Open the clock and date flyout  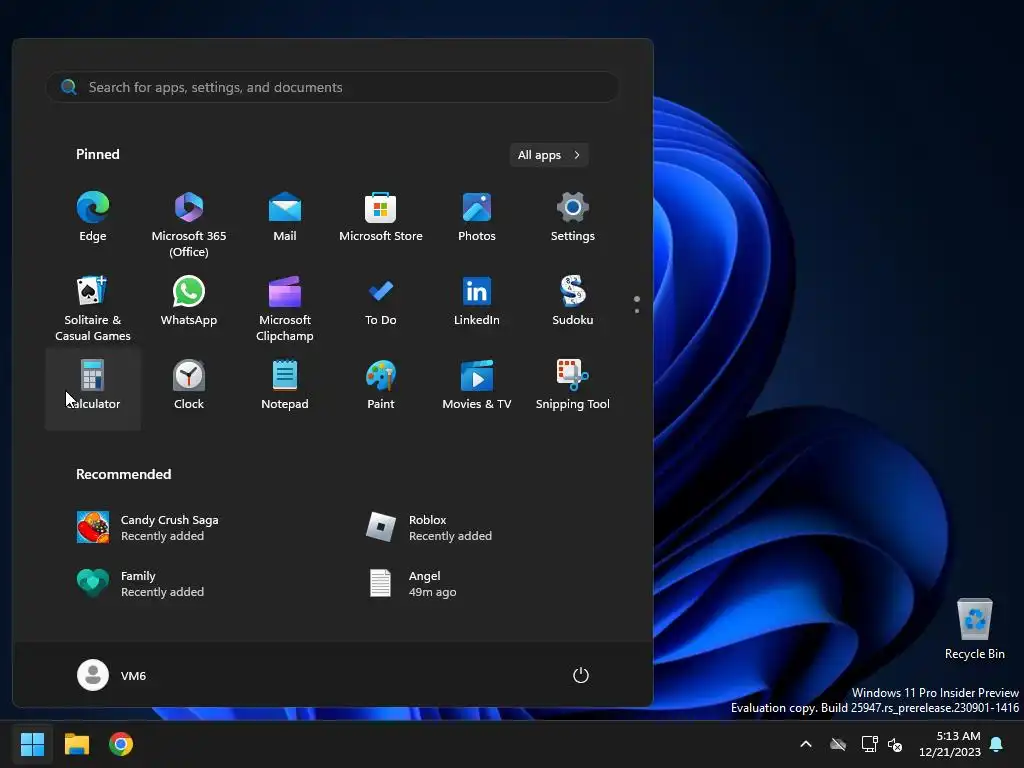click(x=950, y=744)
